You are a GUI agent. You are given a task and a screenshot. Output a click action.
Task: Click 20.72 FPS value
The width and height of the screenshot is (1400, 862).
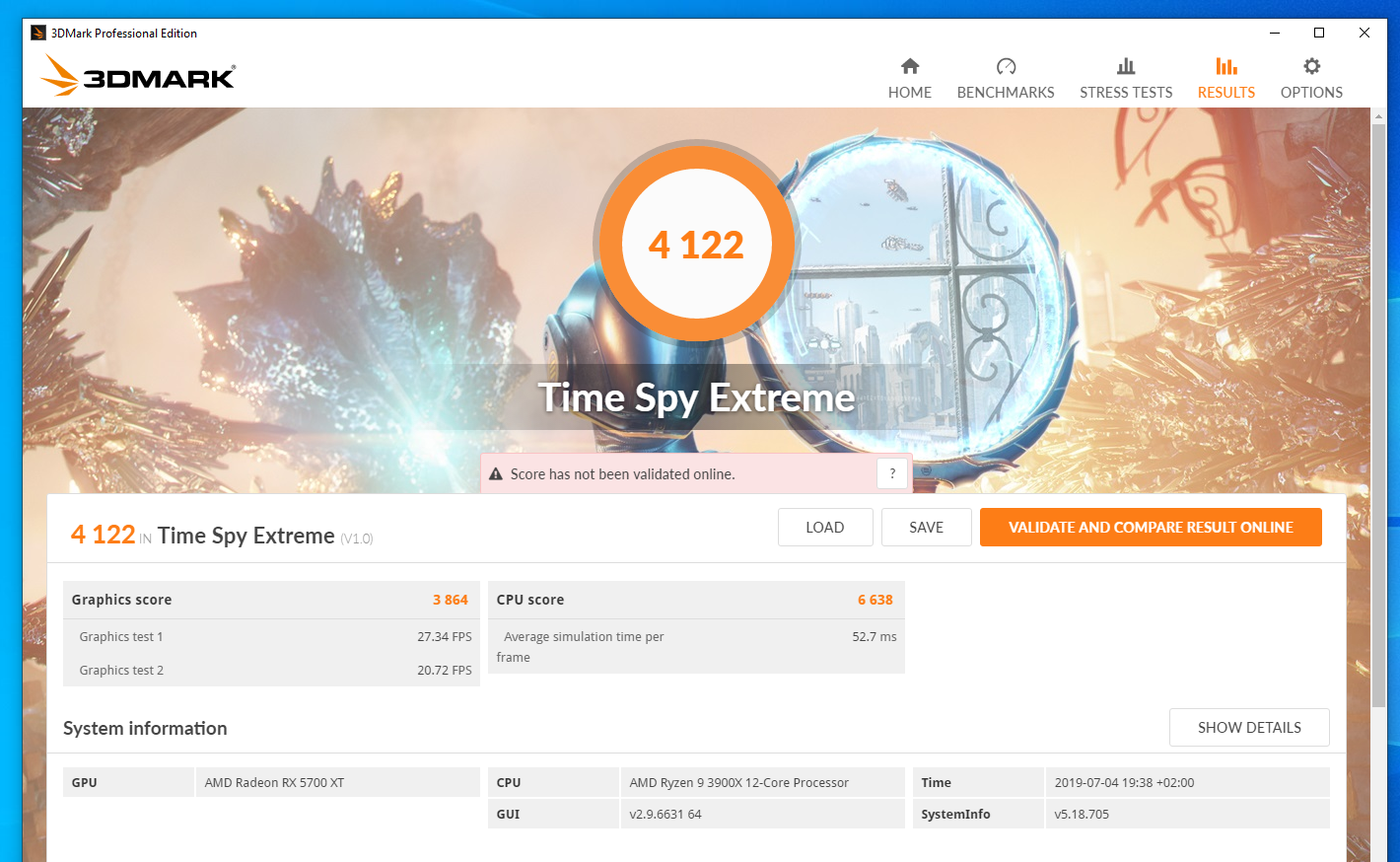pyautogui.click(x=445, y=671)
